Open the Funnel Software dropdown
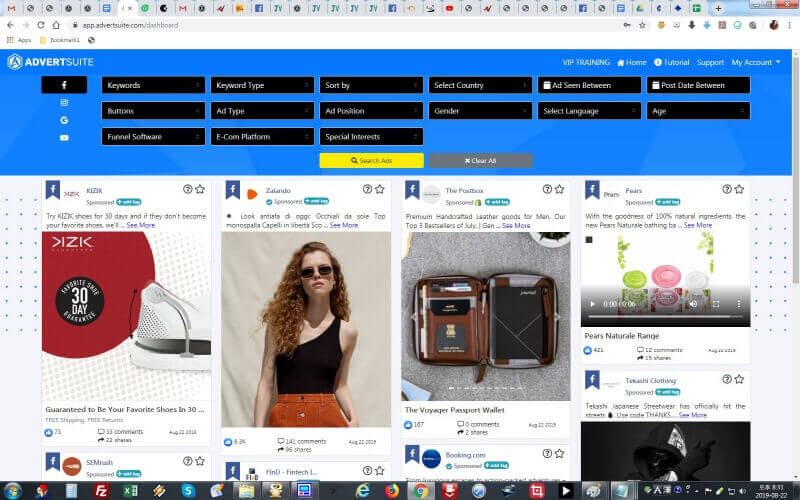 tap(153, 137)
